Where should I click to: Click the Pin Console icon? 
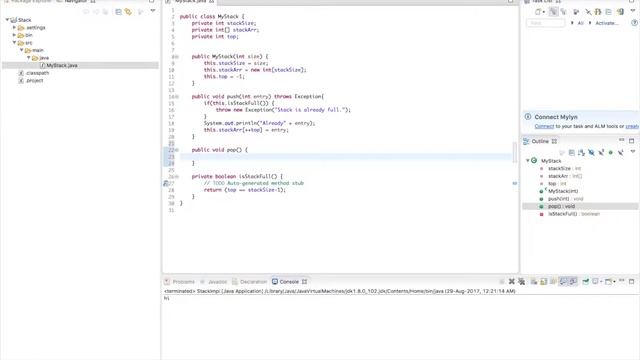click(x=585, y=282)
